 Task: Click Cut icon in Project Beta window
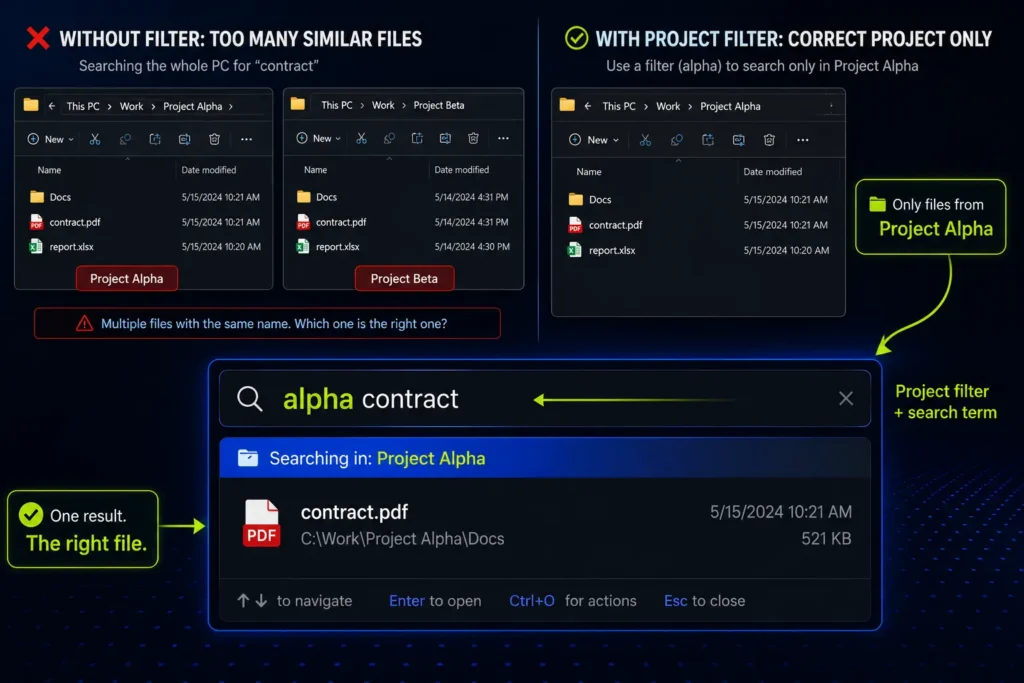pyautogui.click(x=361, y=138)
